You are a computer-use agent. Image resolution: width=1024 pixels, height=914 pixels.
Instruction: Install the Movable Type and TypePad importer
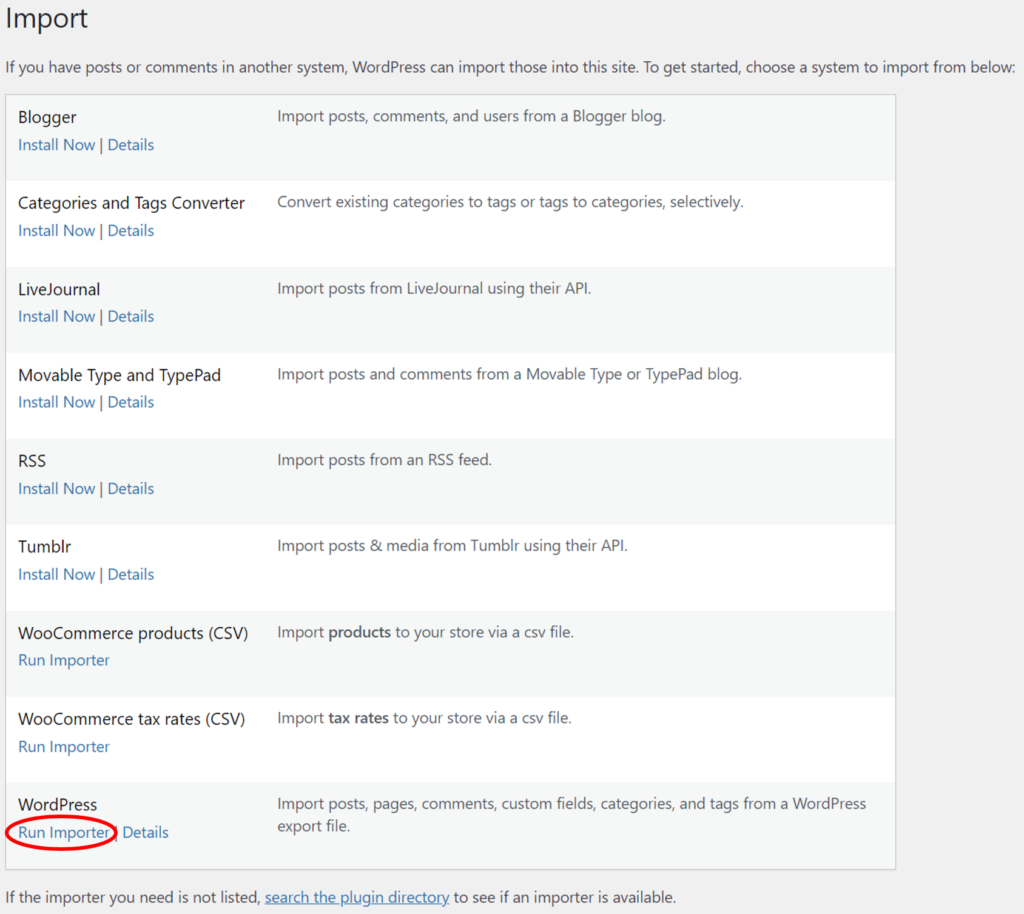pos(56,402)
